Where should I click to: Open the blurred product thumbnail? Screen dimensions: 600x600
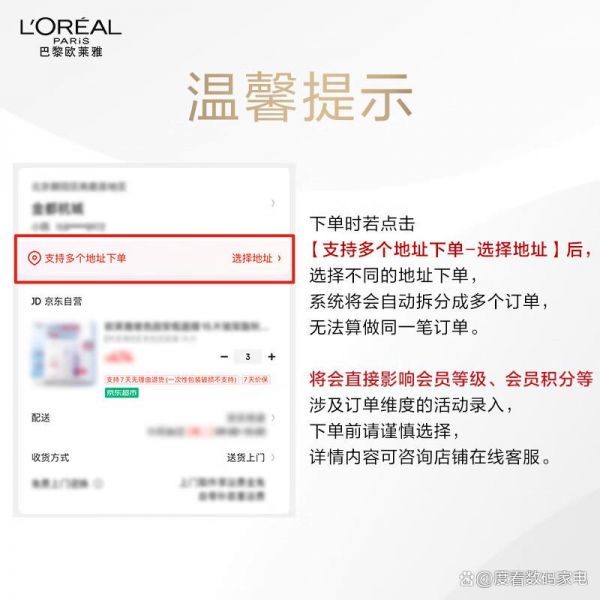[x=64, y=353]
